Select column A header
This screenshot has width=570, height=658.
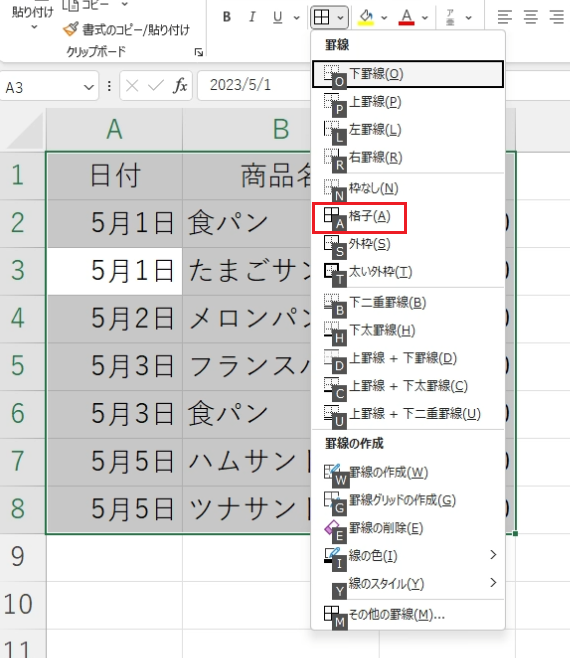[114, 129]
